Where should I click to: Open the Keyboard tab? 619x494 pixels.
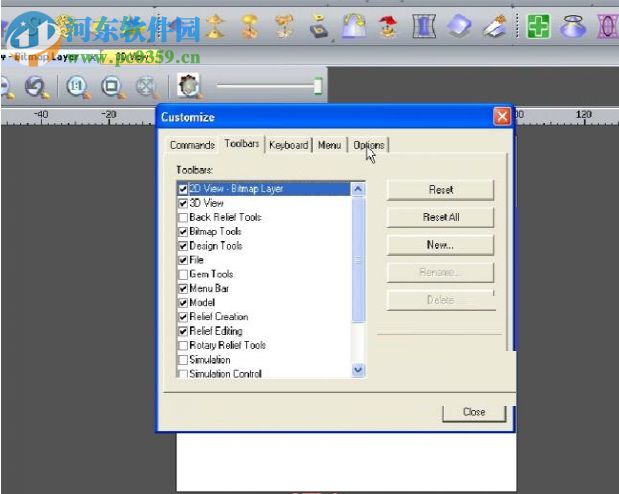(289, 145)
